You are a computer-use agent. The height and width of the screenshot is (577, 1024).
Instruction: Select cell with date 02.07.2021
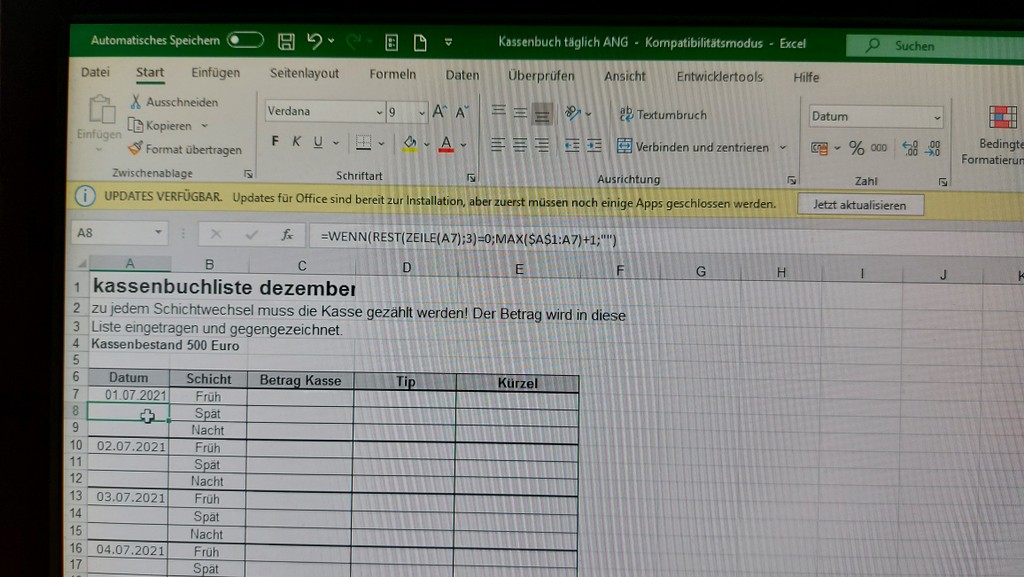tap(131, 446)
